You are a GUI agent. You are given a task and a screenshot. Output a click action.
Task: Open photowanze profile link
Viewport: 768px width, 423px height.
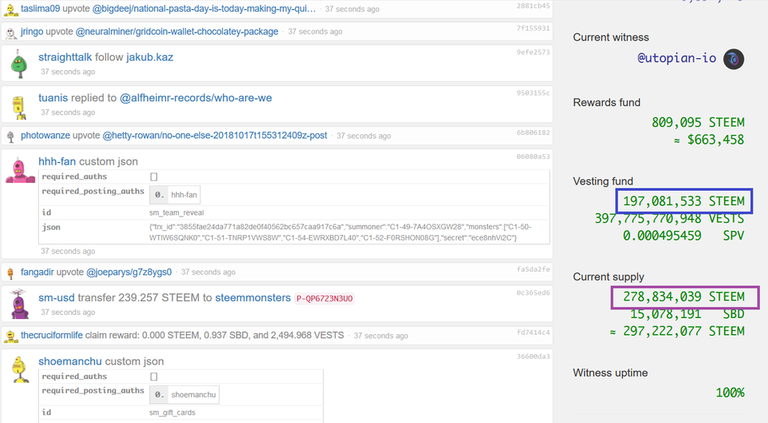point(45,136)
